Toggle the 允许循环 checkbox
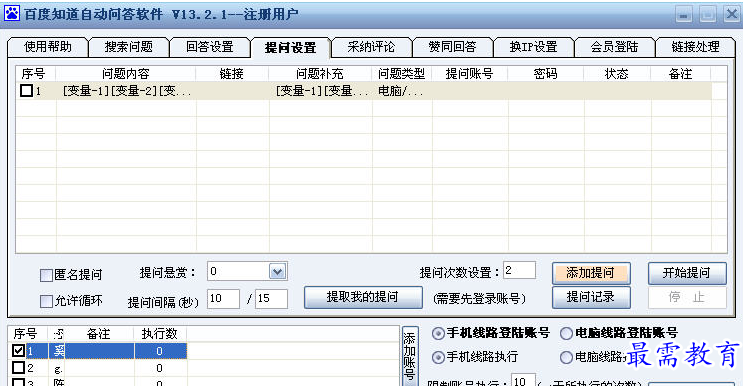Screen dimensions: 748x386 46,301
